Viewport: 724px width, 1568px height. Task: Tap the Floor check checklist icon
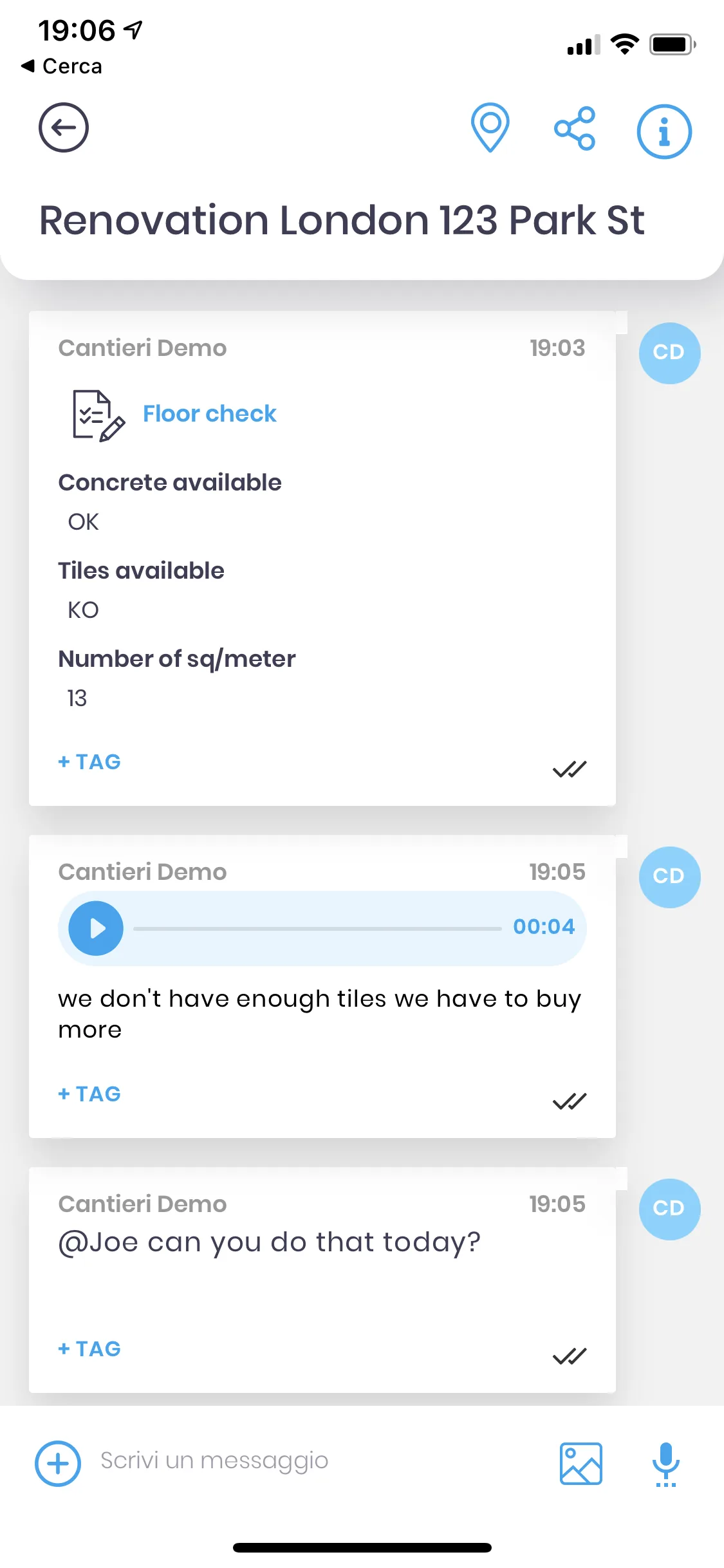pyautogui.click(x=98, y=415)
